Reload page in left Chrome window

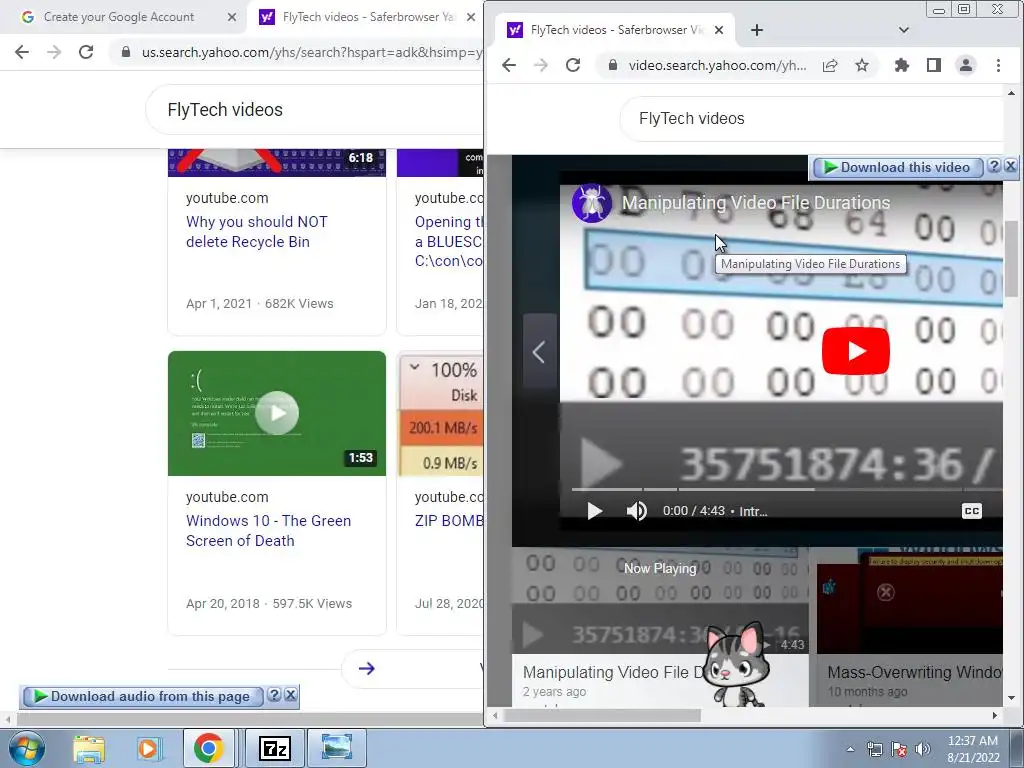pos(86,52)
